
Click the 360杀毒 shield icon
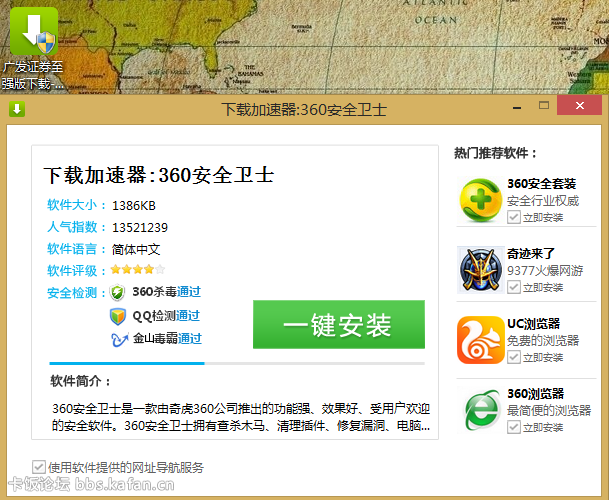pyautogui.click(x=117, y=293)
